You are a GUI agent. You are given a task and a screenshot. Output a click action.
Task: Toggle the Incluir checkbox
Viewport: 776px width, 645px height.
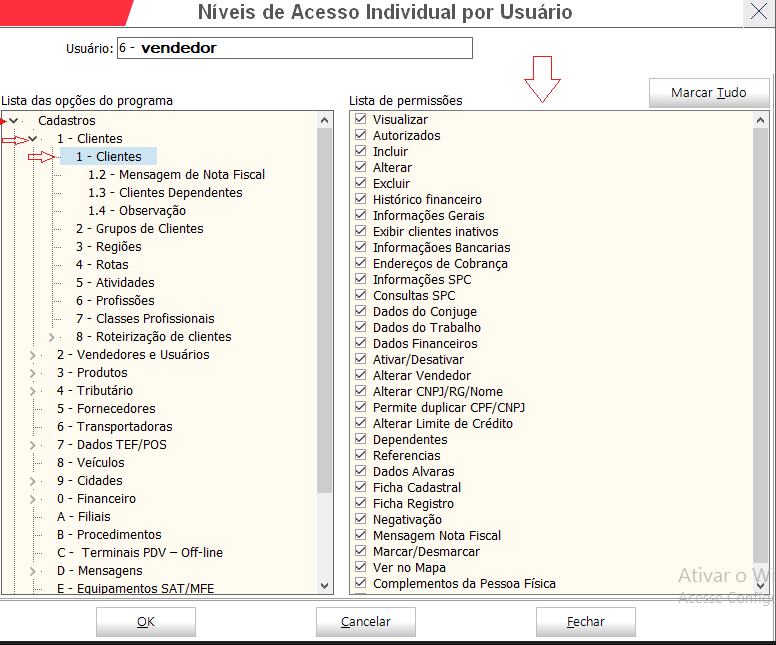coord(361,151)
